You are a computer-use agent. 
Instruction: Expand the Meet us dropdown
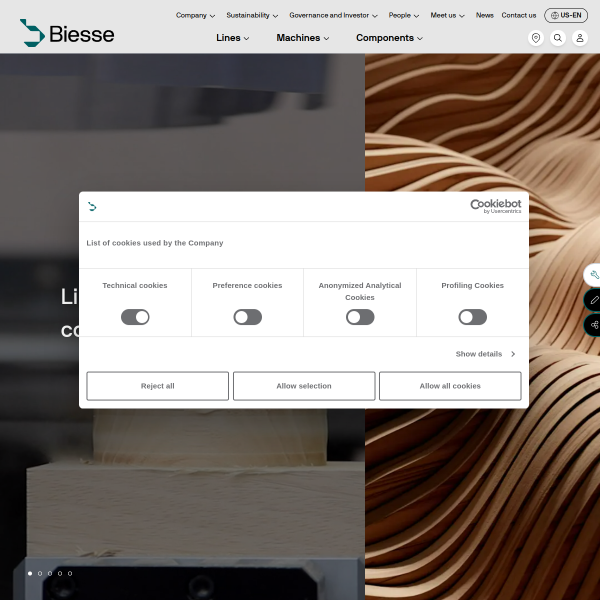click(x=447, y=15)
